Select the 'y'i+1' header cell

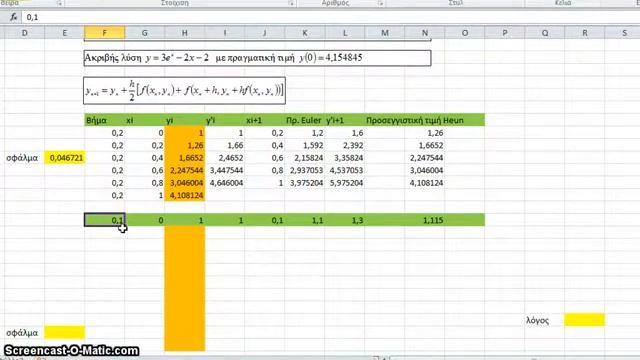(x=344, y=120)
